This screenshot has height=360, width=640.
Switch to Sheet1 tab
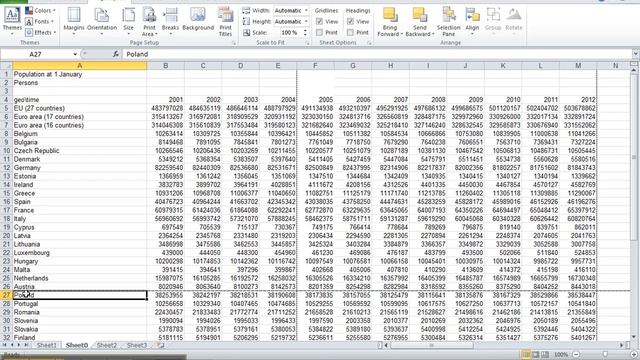coord(47,345)
